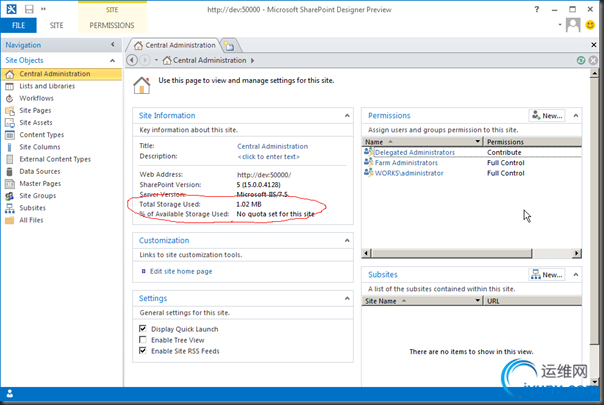The width and height of the screenshot is (604, 405).
Task: Click the Save icon in title bar
Action: (x=29, y=9)
